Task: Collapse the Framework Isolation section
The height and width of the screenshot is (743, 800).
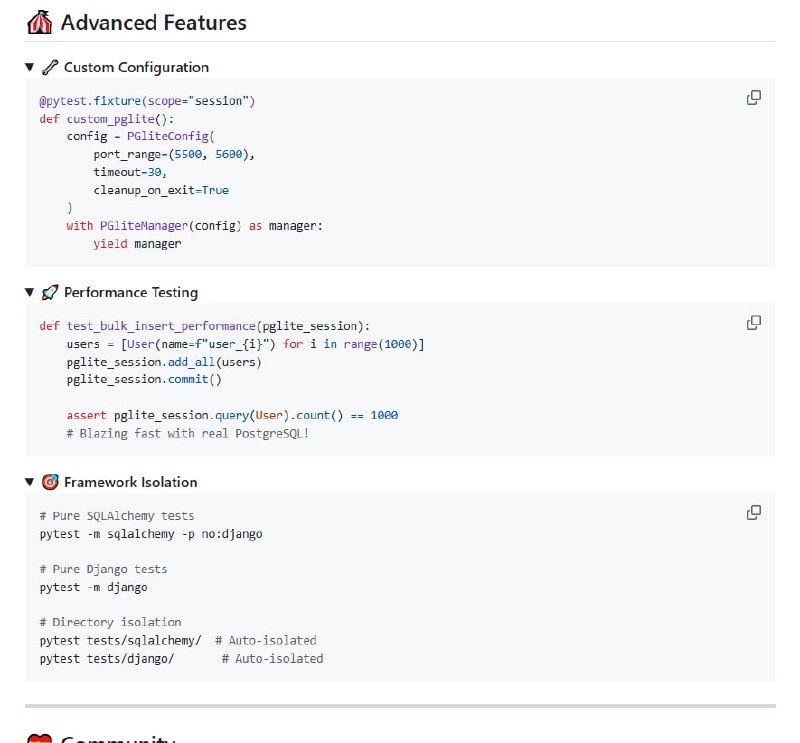Action: (x=30, y=482)
